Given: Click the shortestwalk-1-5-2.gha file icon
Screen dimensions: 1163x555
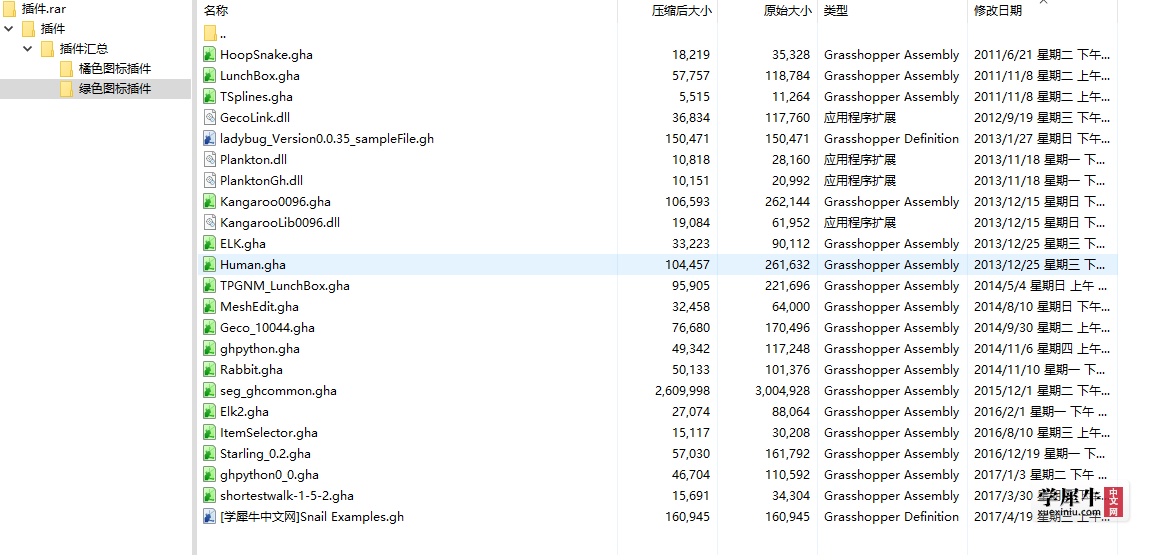Looking at the screenshot, I should pos(210,496).
